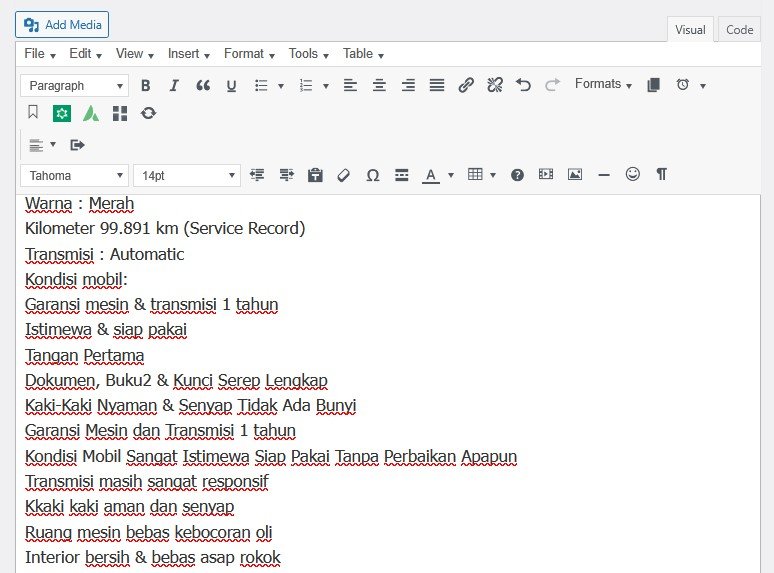Open the Tahoma font family dropdown
Screen dimensions: 774x573
click(x=74, y=175)
